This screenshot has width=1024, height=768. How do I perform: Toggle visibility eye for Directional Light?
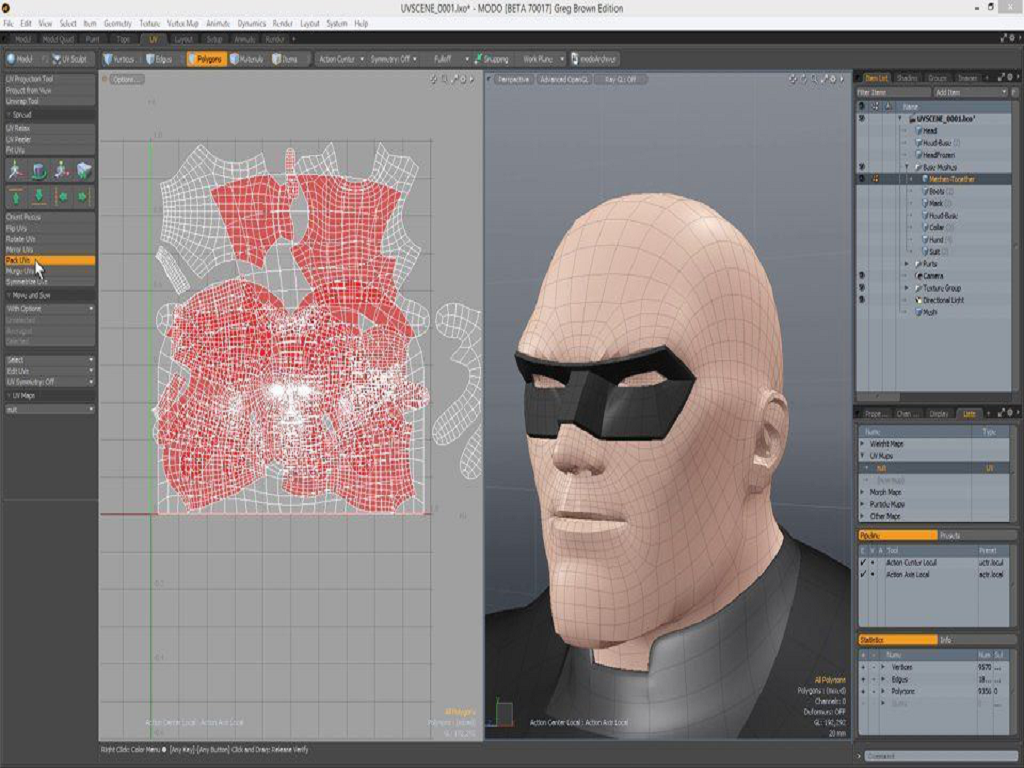(861, 299)
